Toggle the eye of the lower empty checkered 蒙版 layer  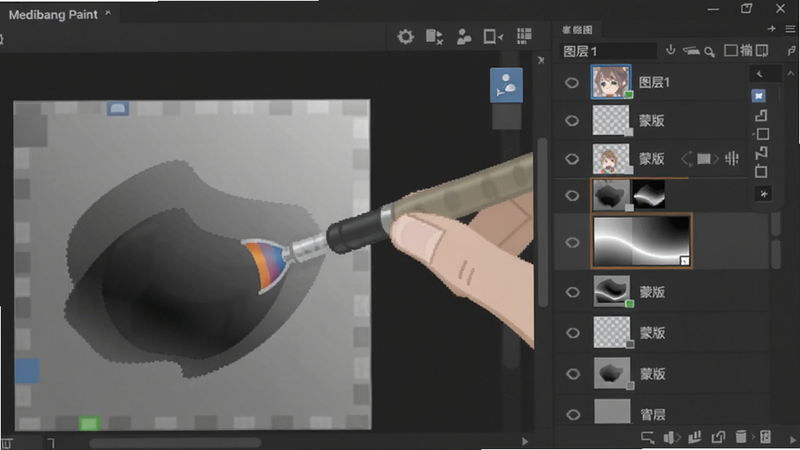pyautogui.click(x=572, y=333)
